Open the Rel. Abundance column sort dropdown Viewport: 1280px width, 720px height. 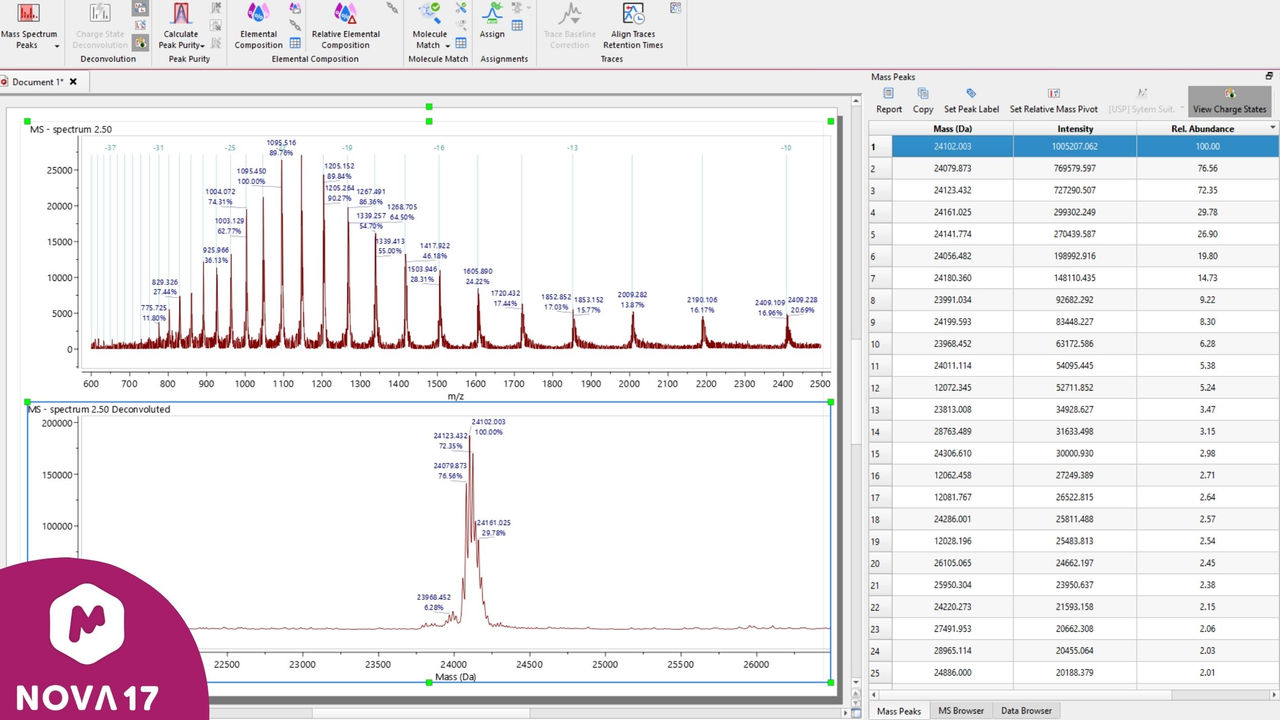pyautogui.click(x=1273, y=128)
